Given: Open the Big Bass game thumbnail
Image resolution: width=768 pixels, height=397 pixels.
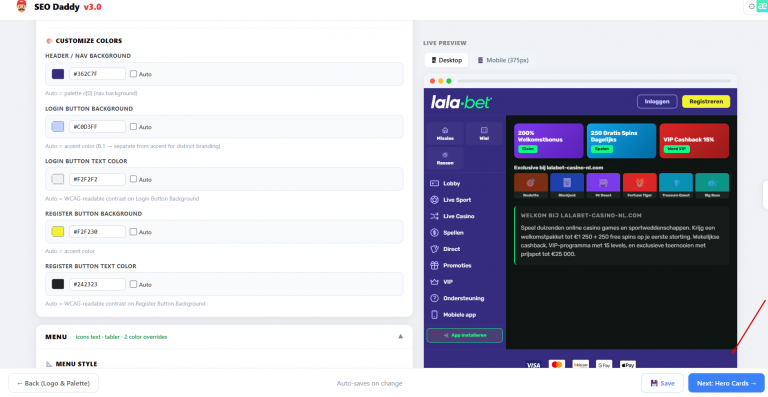Looking at the screenshot, I should tap(712, 186).
